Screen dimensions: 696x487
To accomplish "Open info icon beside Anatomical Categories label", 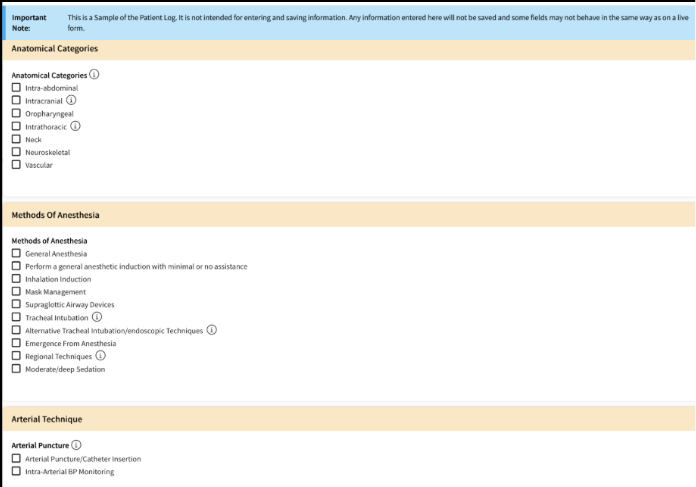I will click(94, 74).
